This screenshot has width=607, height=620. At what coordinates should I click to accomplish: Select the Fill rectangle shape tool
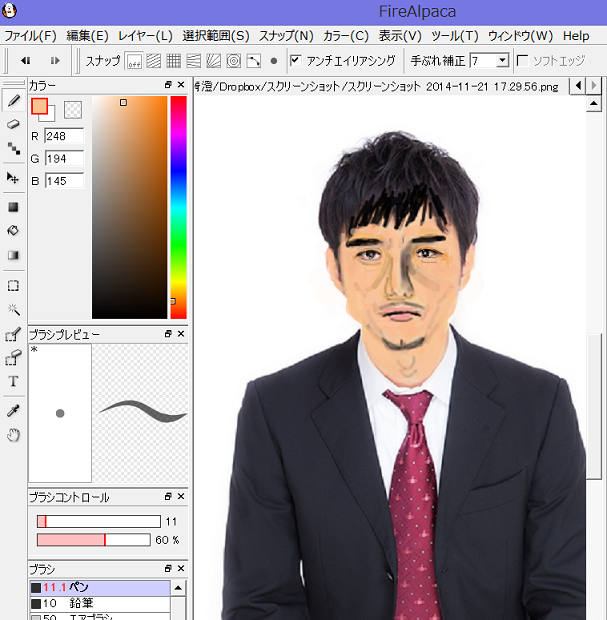[13, 207]
